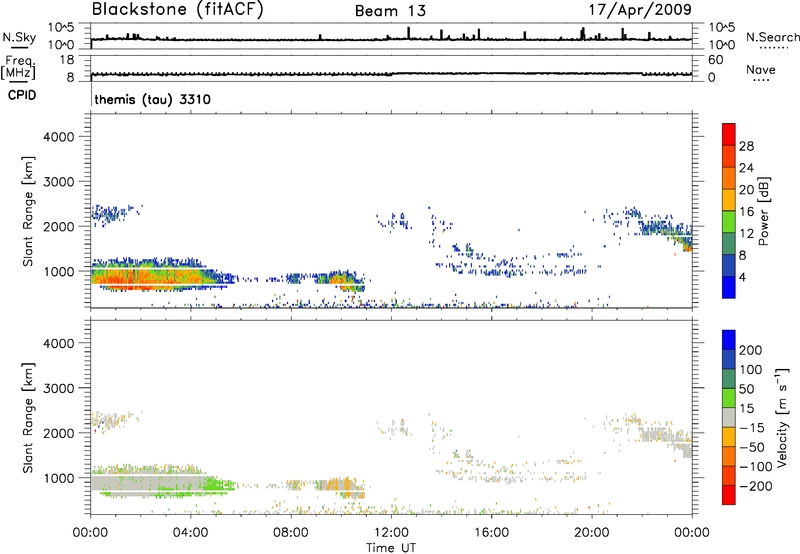Click the 'Power [dB]' color bar title

(x=763, y=211)
